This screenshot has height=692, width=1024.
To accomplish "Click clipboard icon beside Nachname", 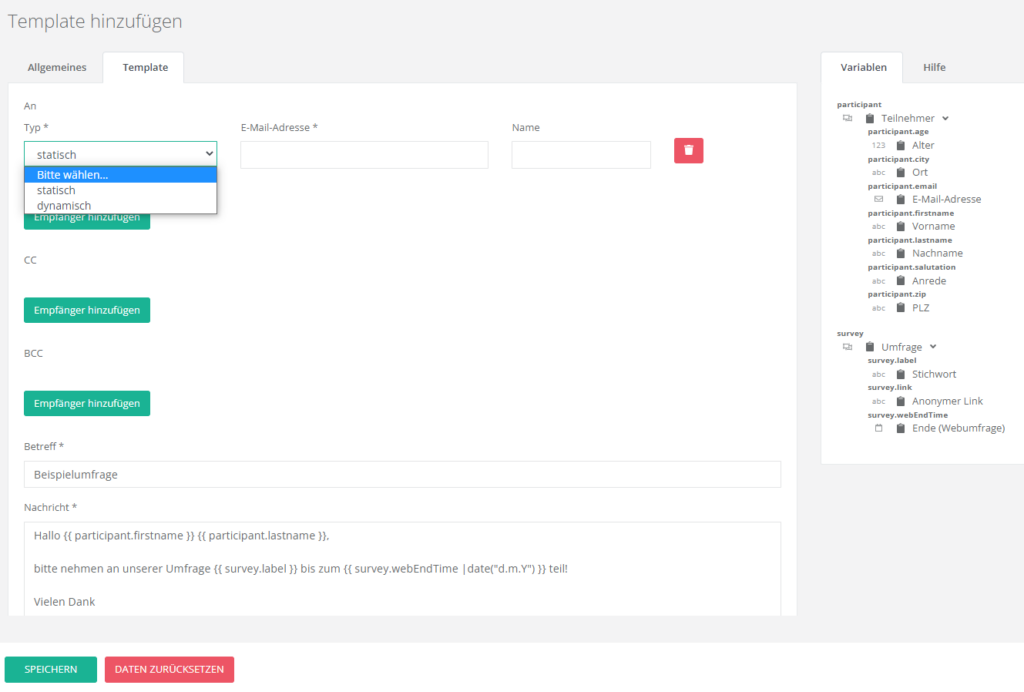I will pos(901,253).
